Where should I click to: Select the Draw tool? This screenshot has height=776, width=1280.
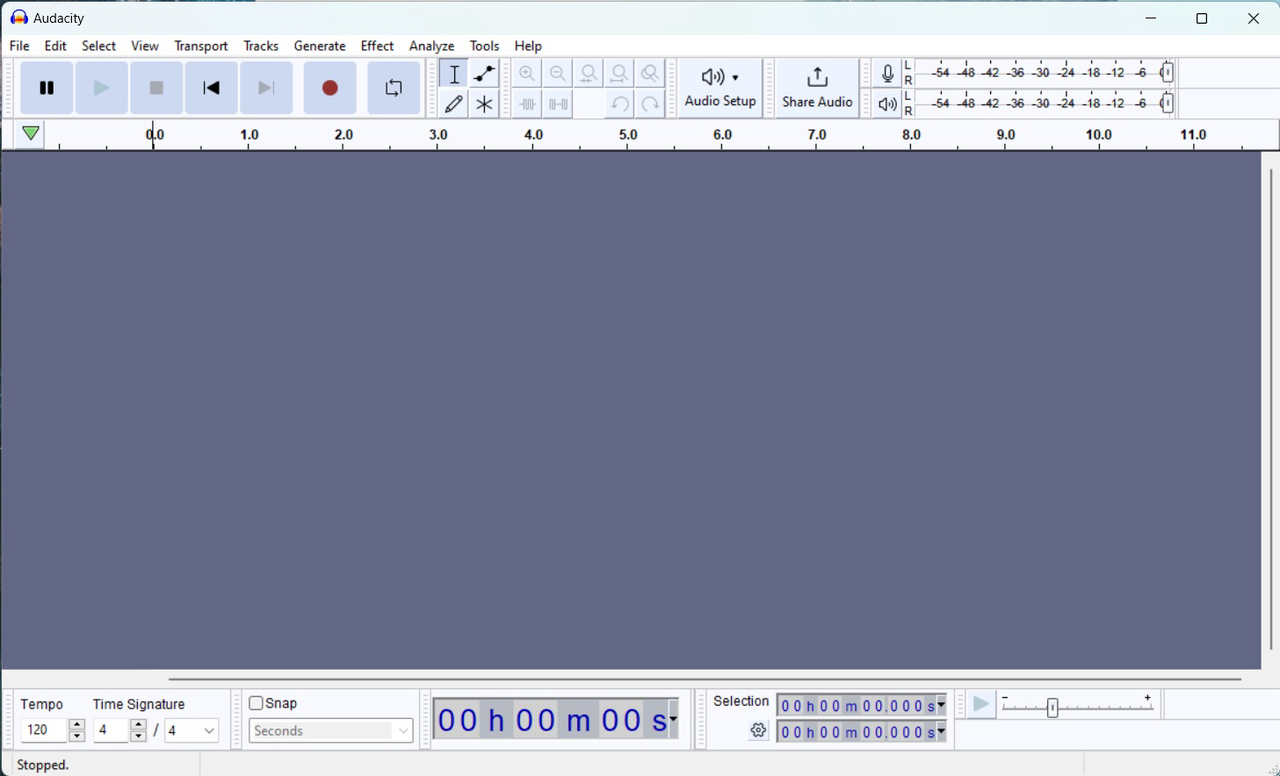pos(453,103)
